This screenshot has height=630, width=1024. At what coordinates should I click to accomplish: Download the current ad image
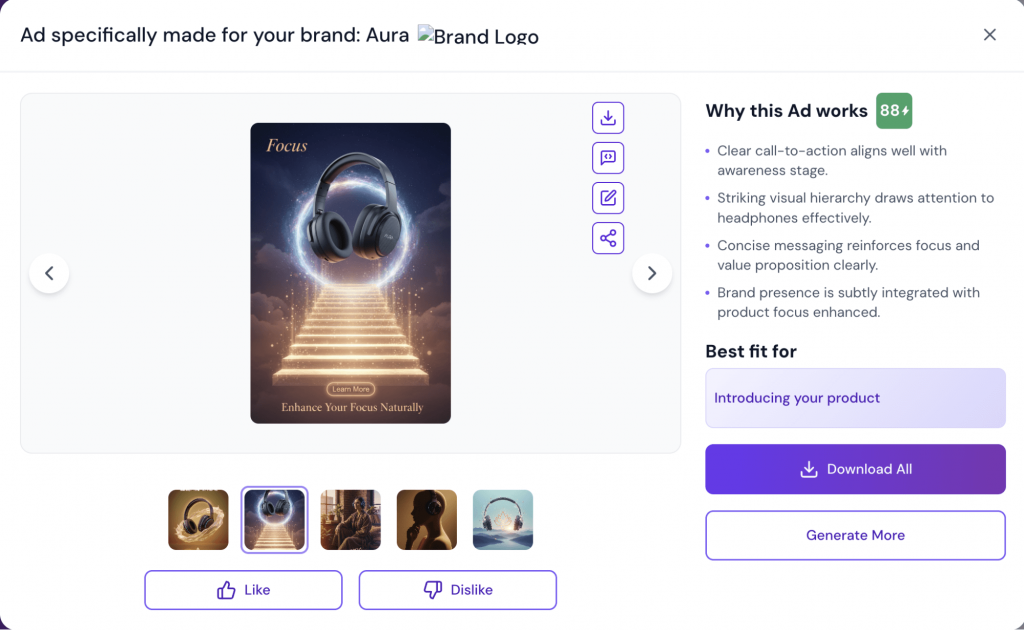(607, 117)
